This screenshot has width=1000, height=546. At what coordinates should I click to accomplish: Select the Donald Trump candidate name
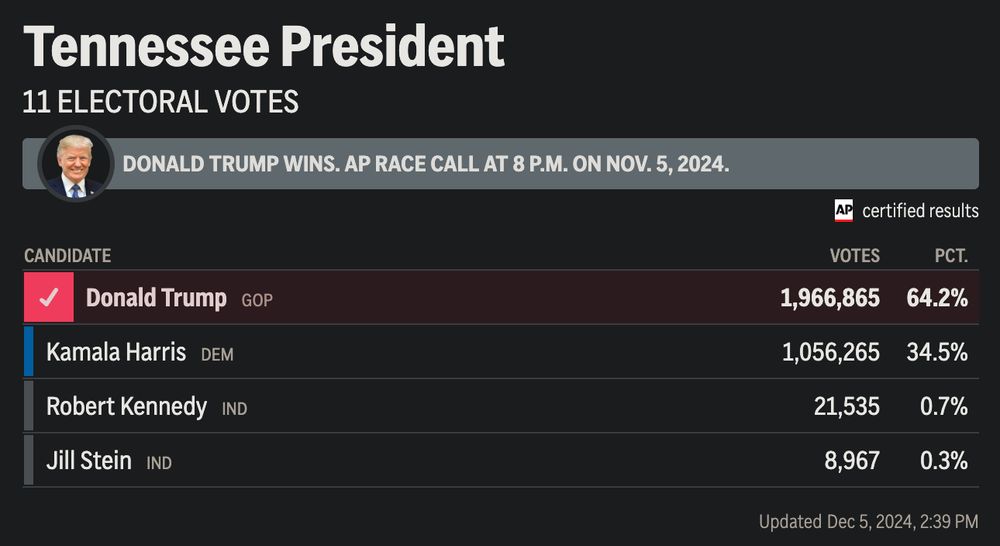(156, 298)
